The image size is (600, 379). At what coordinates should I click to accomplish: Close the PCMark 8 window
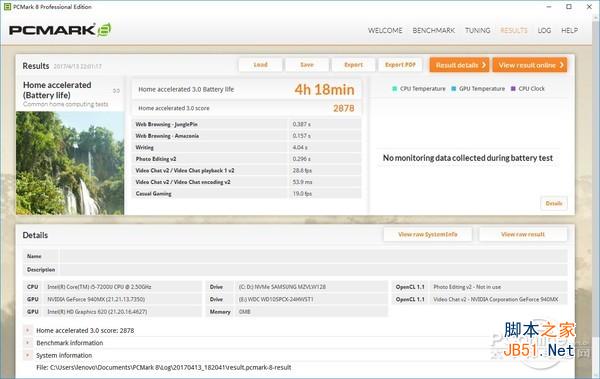point(589,7)
